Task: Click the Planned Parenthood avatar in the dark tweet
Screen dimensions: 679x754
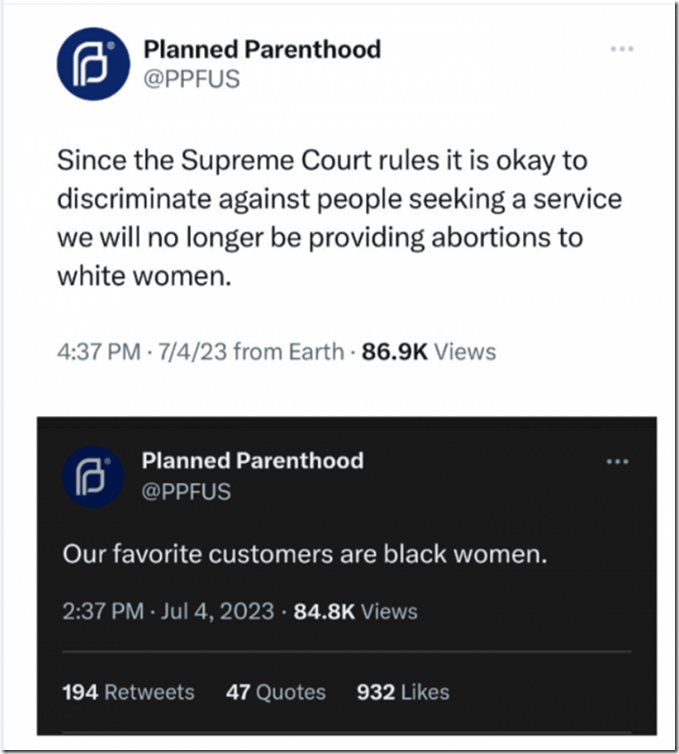Action: pos(92,476)
